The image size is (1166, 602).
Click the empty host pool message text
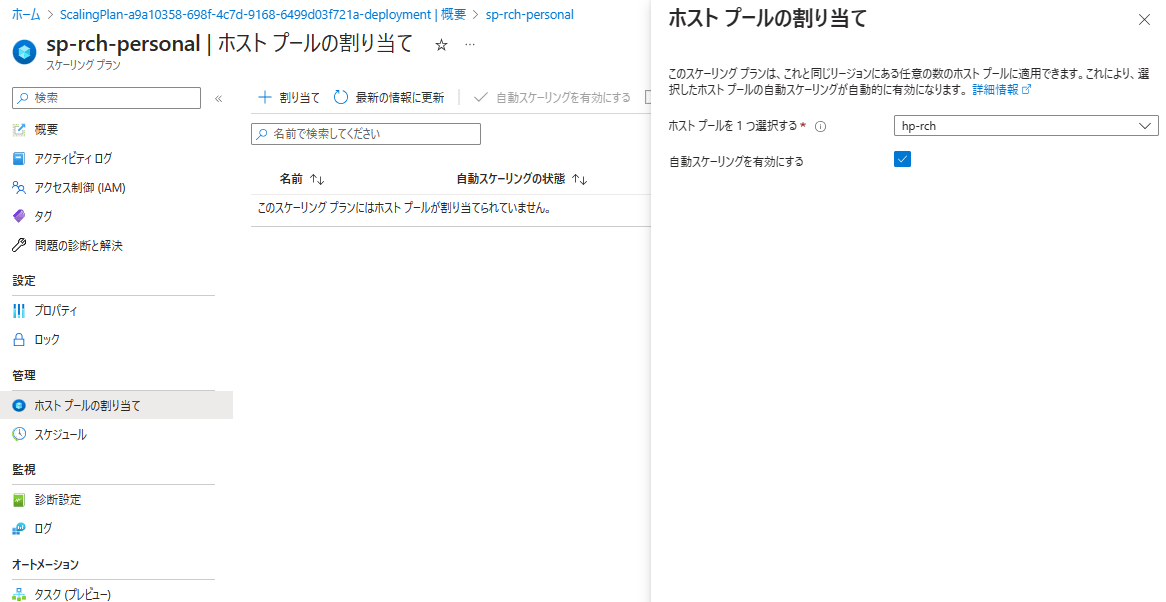[x=405, y=208]
